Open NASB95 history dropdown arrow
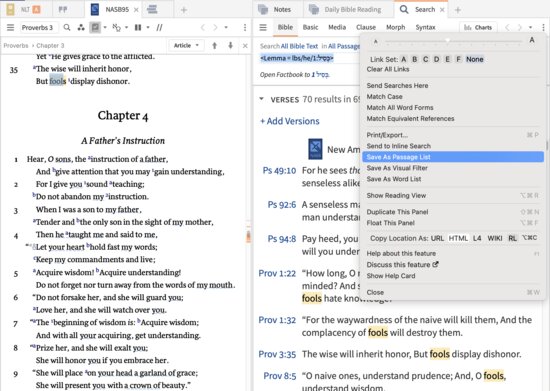Image resolution: width=550 pixels, height=391 pixels. (x=226, y=27)
